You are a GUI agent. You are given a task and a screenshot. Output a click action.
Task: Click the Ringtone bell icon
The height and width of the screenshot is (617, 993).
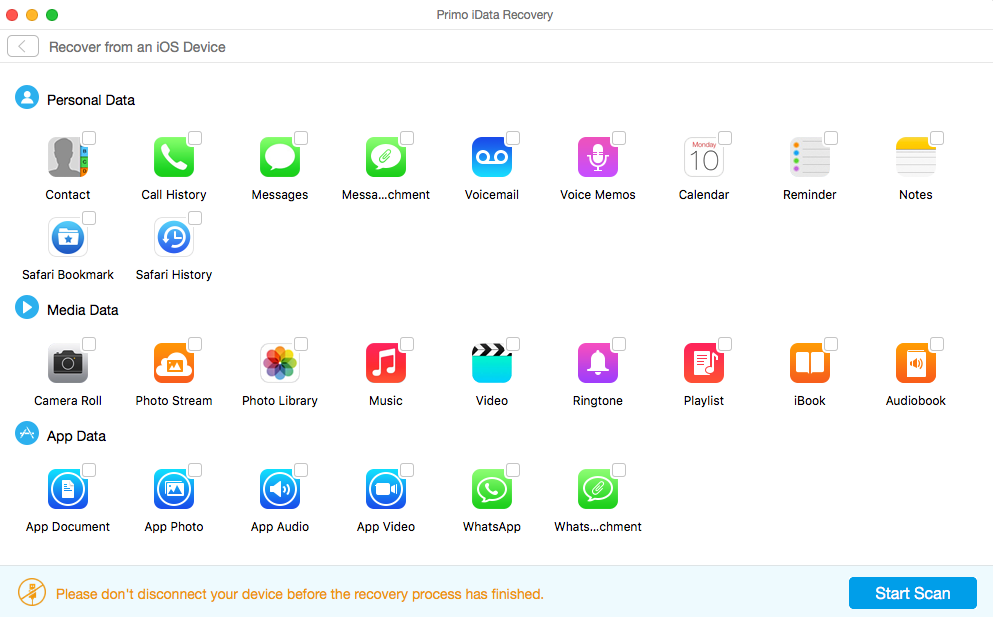click(x=597, y=363)
